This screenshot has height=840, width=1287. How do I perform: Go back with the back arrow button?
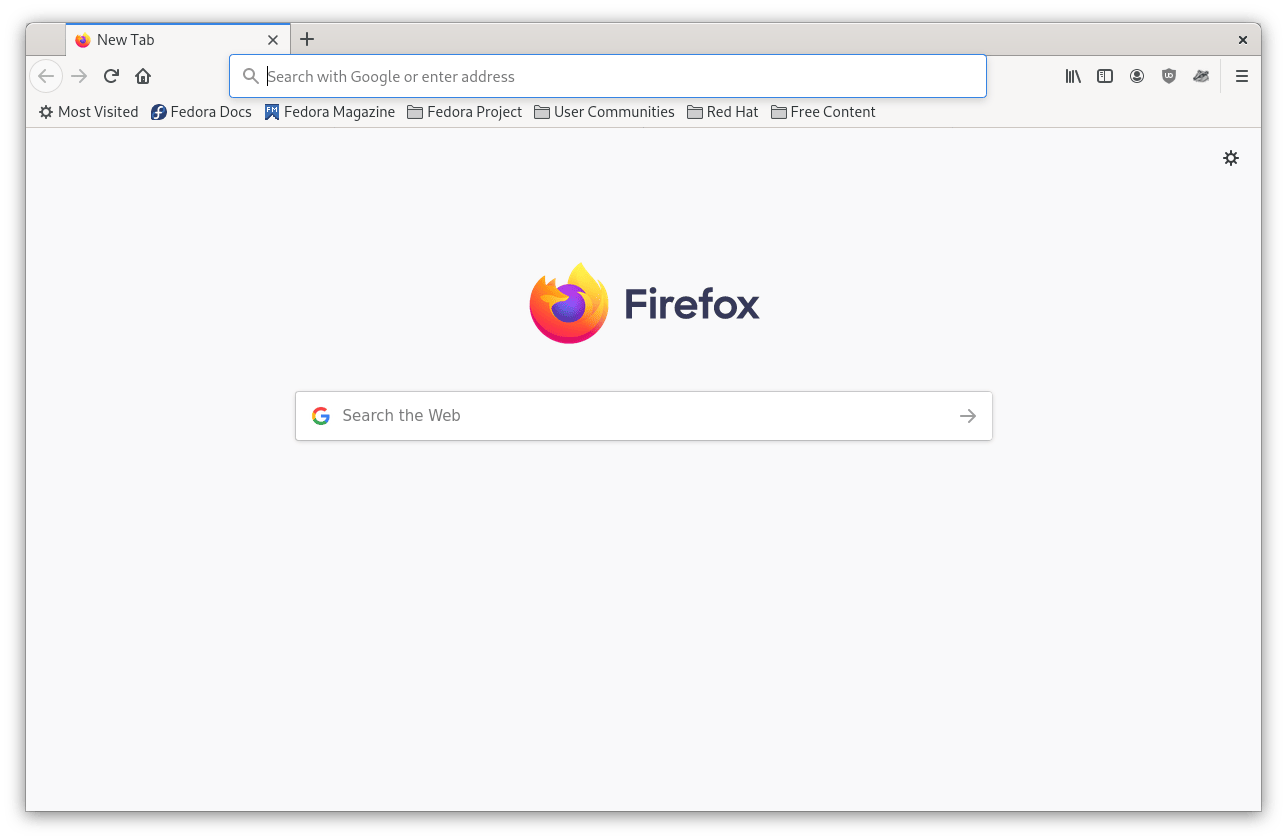point(46,76)
